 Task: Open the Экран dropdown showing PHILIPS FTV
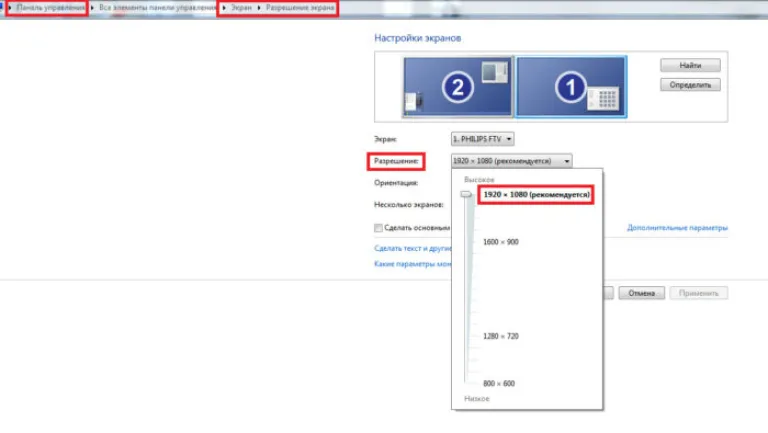click(482, 139)
